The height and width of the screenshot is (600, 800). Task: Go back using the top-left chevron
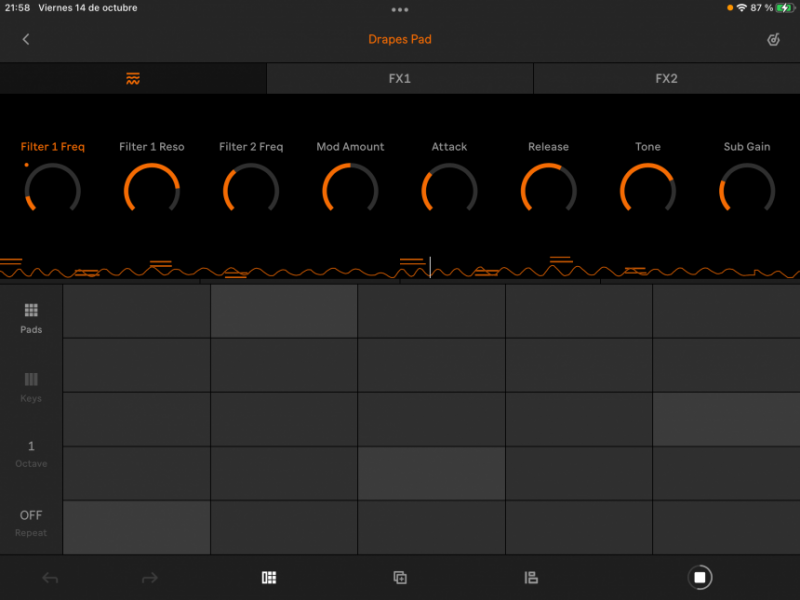click(25, 39)
